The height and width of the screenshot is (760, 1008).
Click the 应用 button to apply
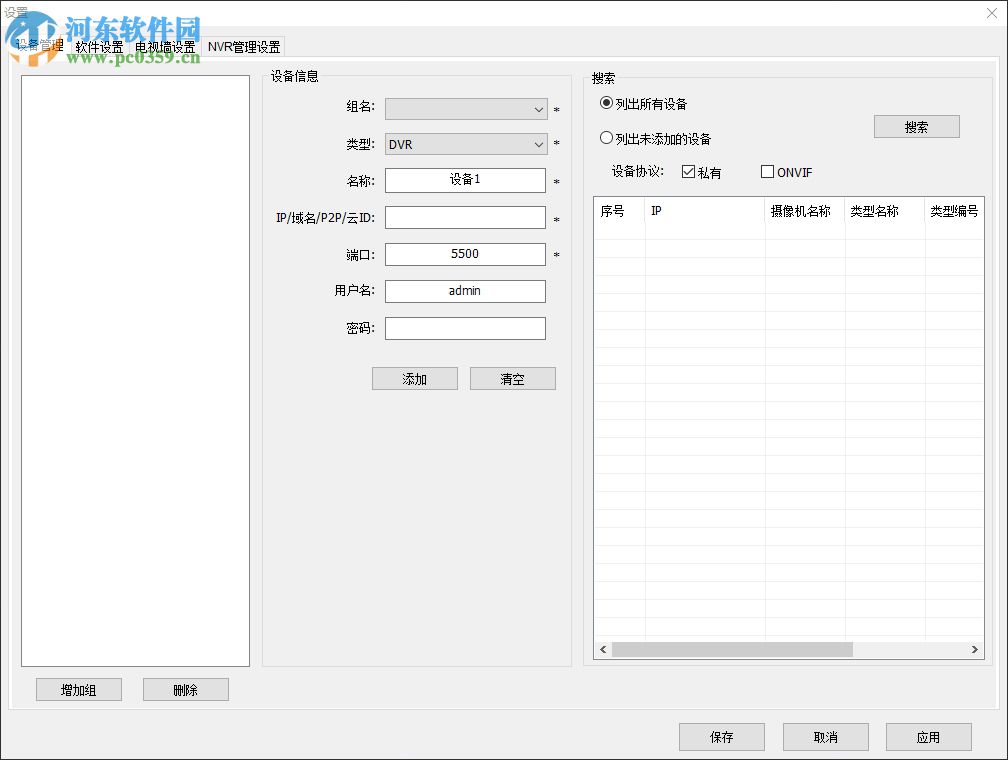pyautogui.click(x=928, y=737)
